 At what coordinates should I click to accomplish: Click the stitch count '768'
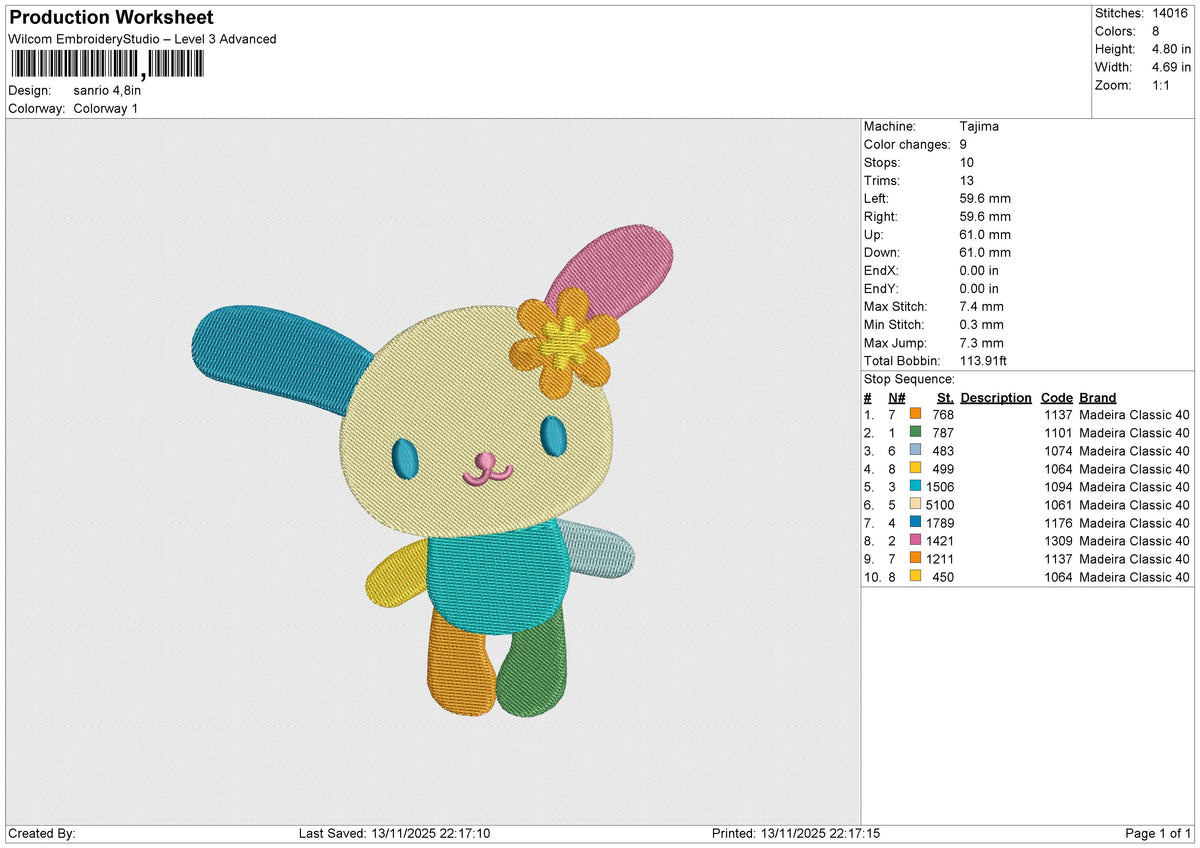[943, 415]
